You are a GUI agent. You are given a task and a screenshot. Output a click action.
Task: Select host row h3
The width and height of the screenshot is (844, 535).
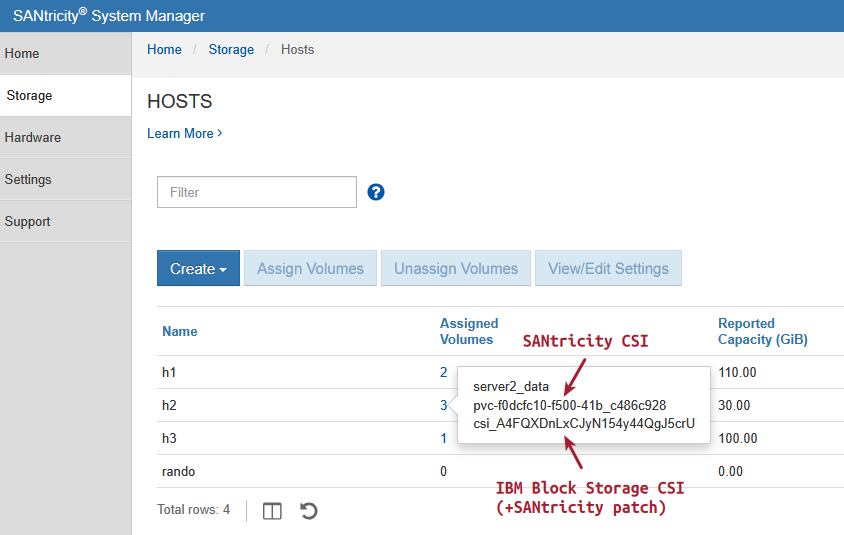coord(501,438)
